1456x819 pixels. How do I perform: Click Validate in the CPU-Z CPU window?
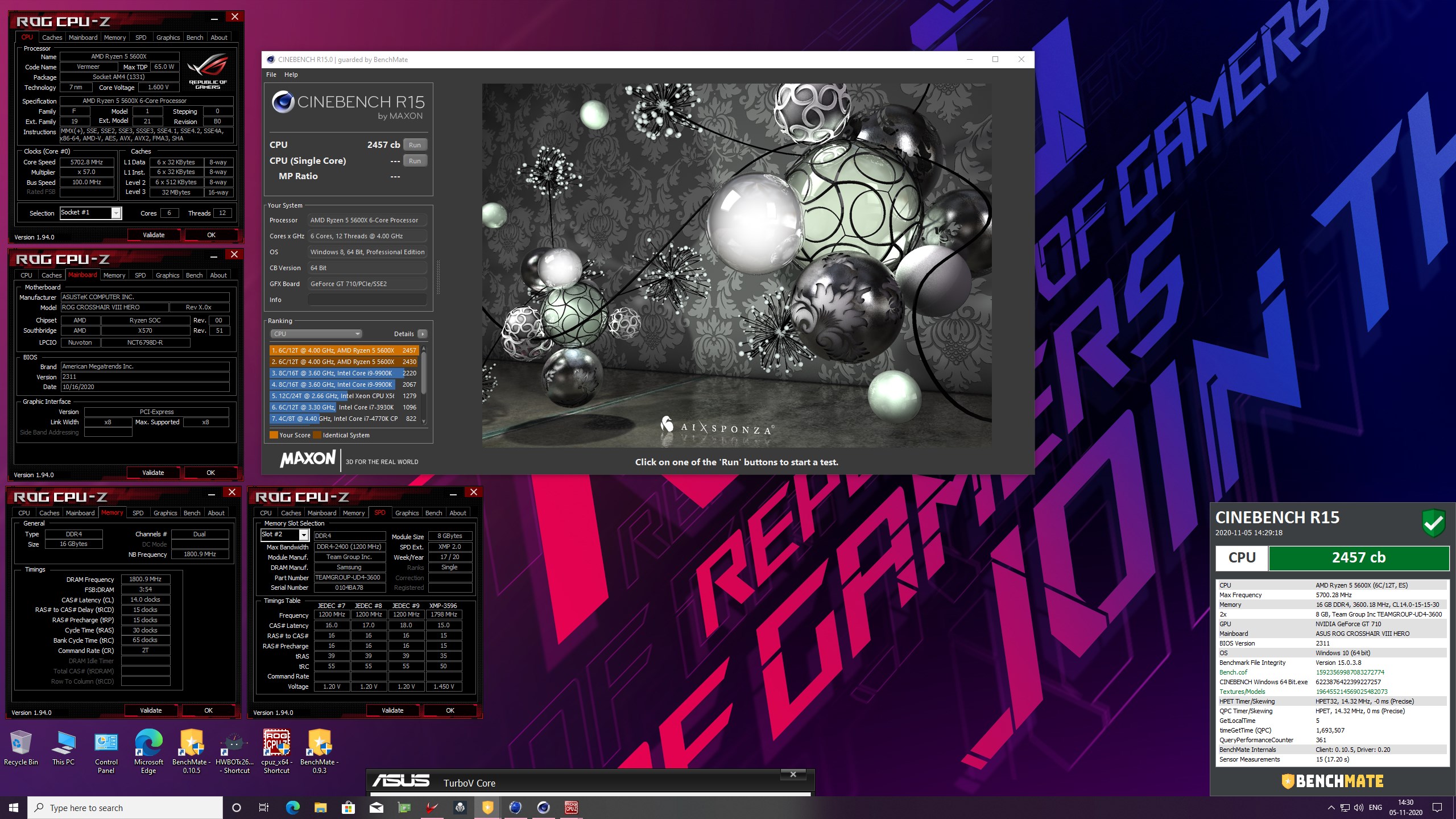coord(154,235)
